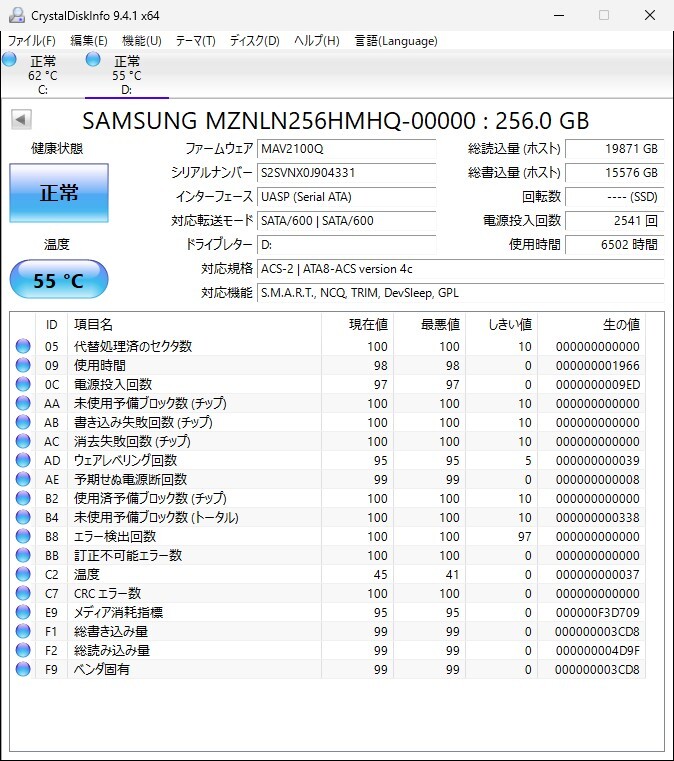
Task: Click the 現在値 column header
Action: (x=357, y=325)
